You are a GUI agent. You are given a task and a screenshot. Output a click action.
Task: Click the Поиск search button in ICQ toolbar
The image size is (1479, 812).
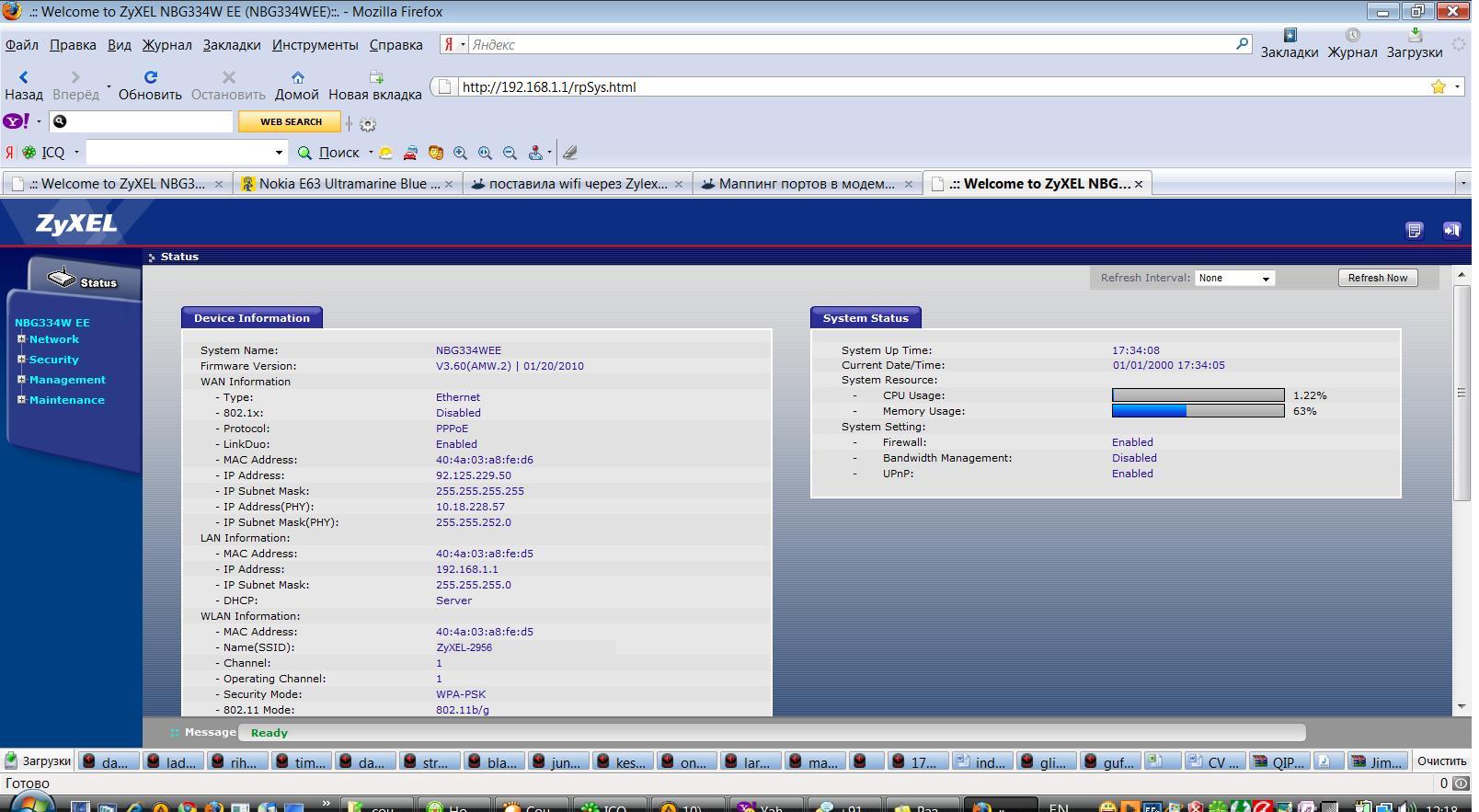pos(329,153)
